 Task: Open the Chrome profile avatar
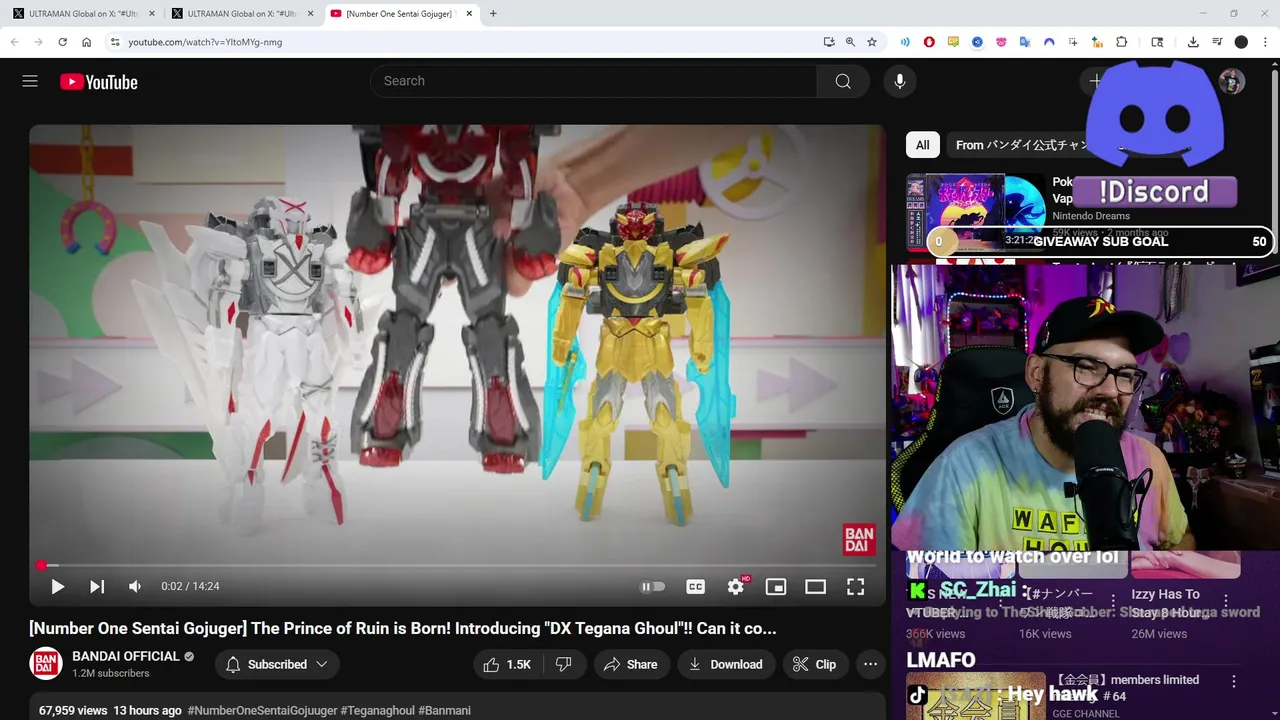[x=1241, y=42]
